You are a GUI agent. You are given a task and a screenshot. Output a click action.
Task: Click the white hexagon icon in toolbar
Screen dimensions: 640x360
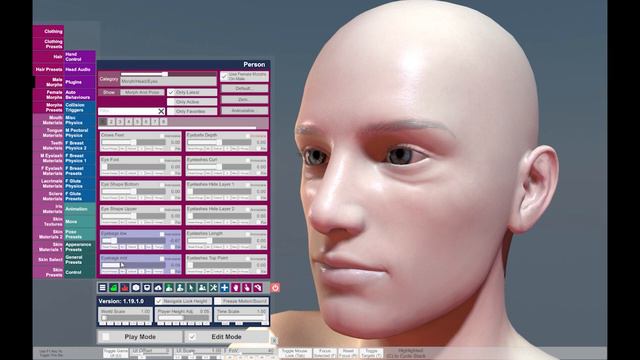136,288
